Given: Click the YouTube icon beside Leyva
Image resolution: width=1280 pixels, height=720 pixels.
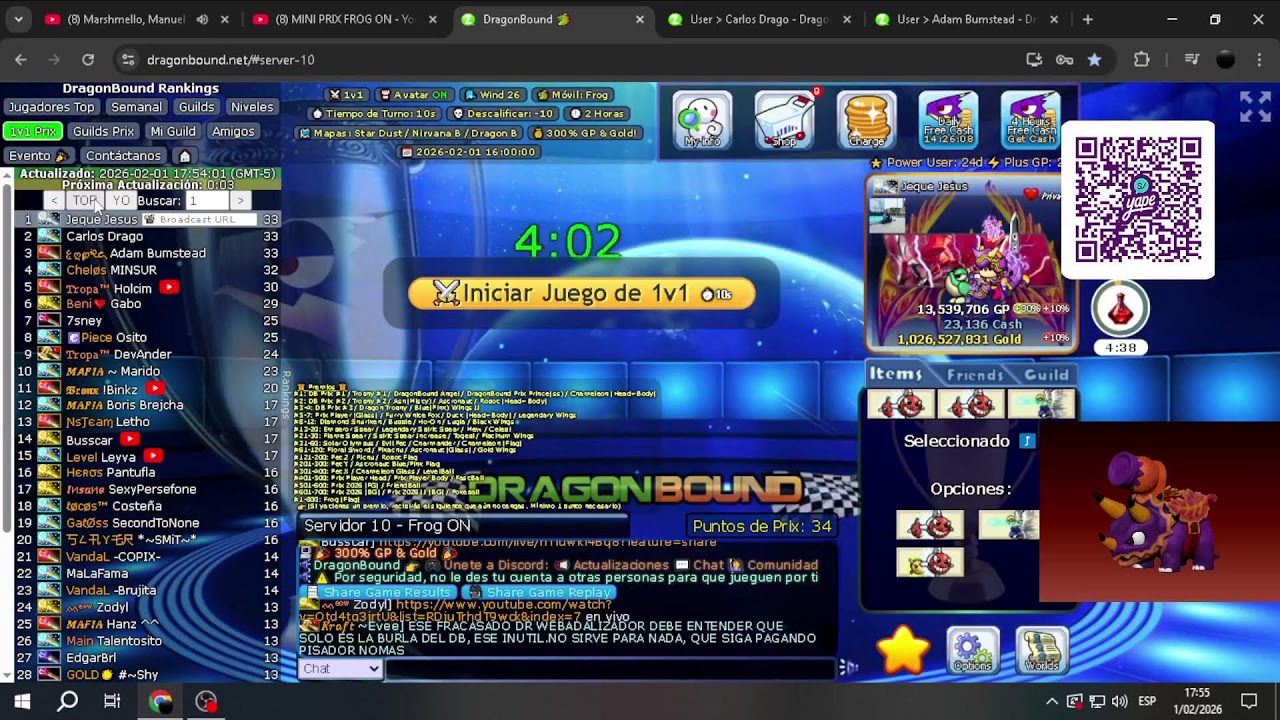Looking at the screenshot, I should (x=152, y=456).
